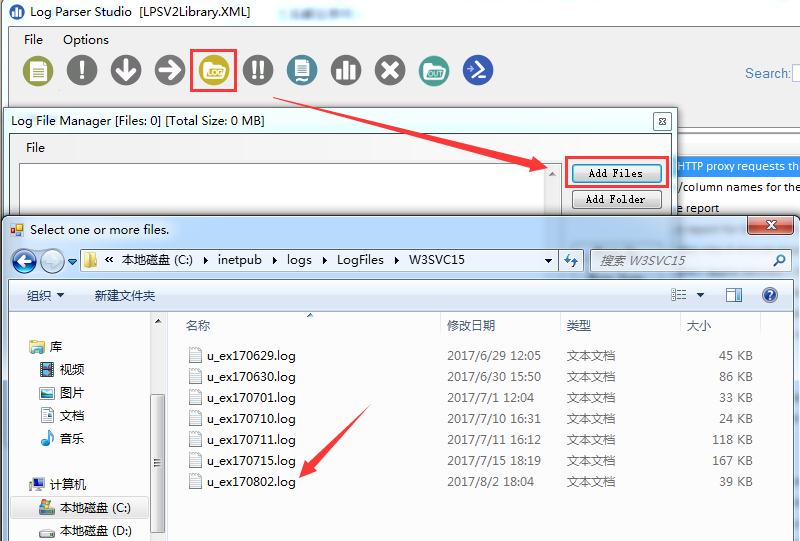Click the navigation pane scroll-up arrow

click(158, 322)
